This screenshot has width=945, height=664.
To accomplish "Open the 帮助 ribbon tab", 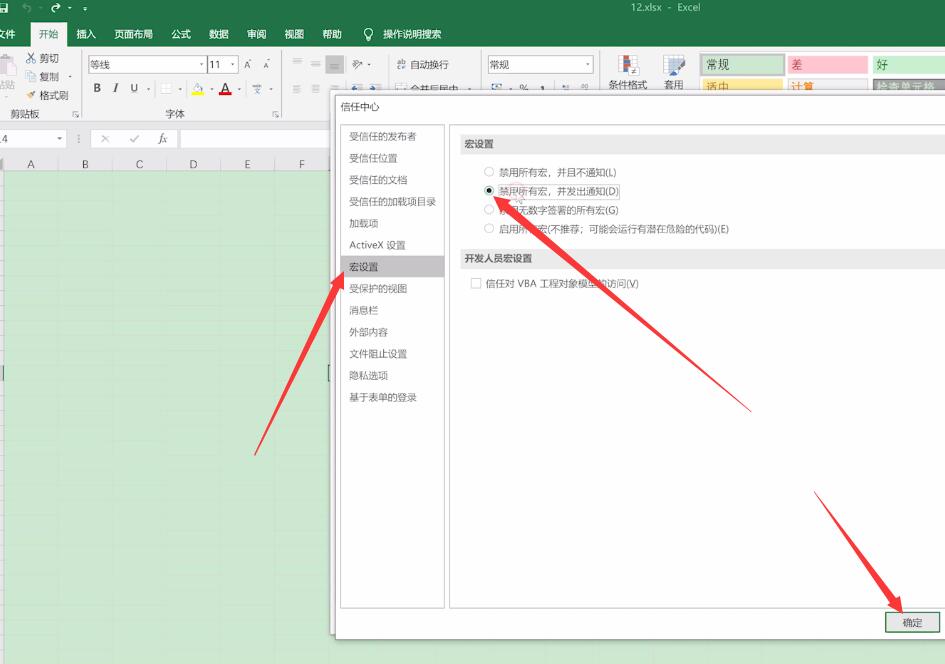I will (x=331, y=34).
